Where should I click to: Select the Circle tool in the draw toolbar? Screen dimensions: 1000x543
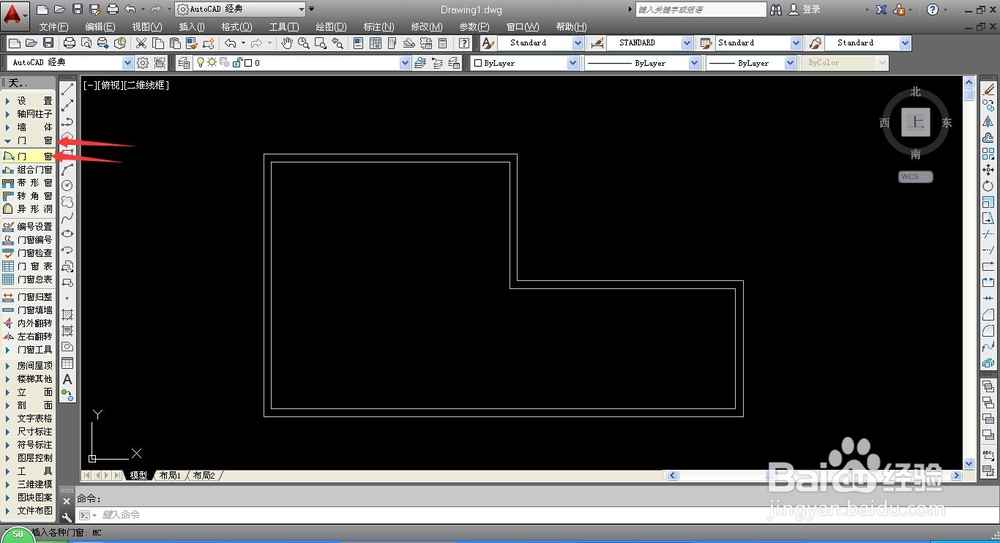pos(67,185)
